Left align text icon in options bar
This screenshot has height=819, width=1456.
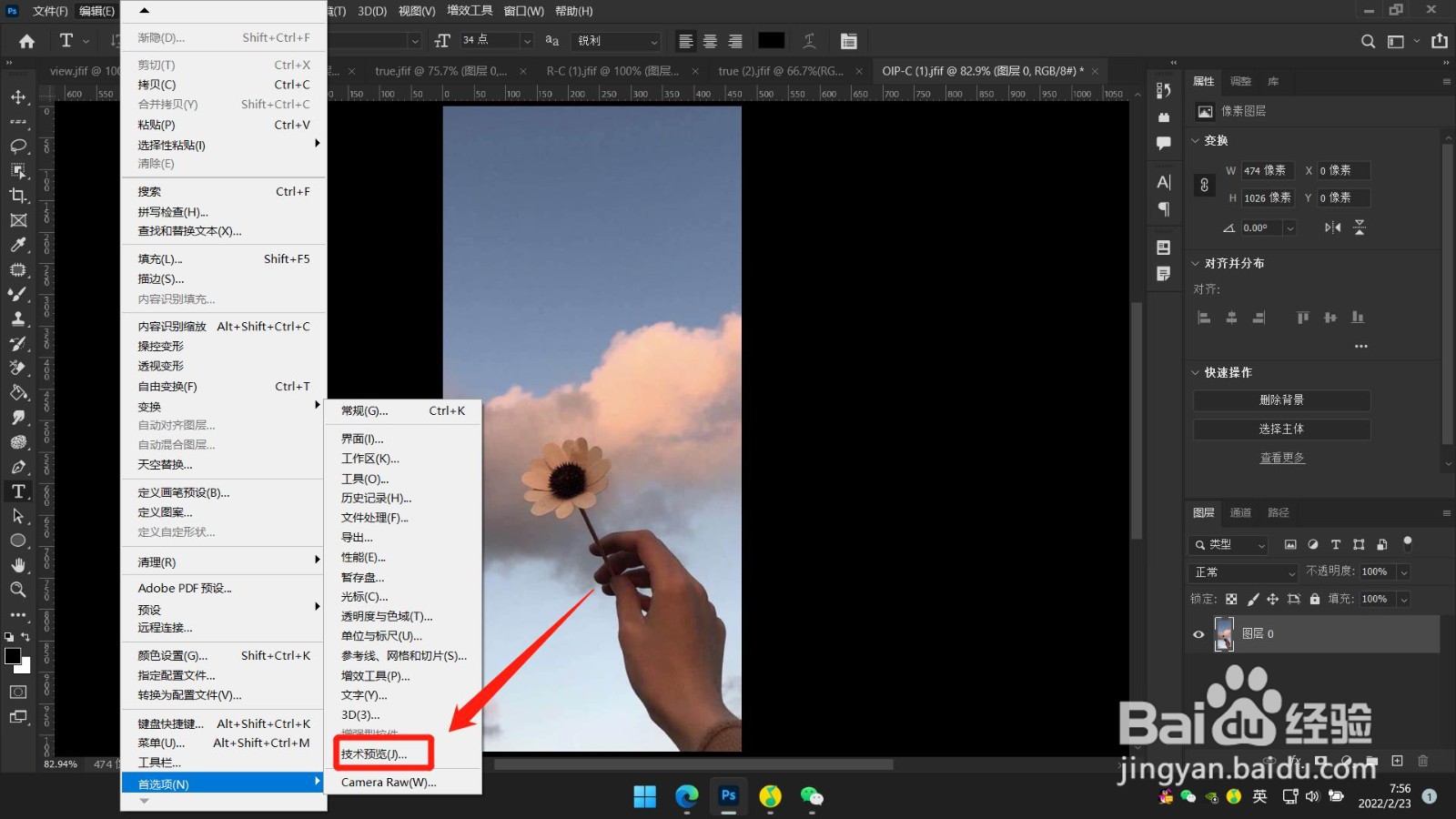point(686,41)
